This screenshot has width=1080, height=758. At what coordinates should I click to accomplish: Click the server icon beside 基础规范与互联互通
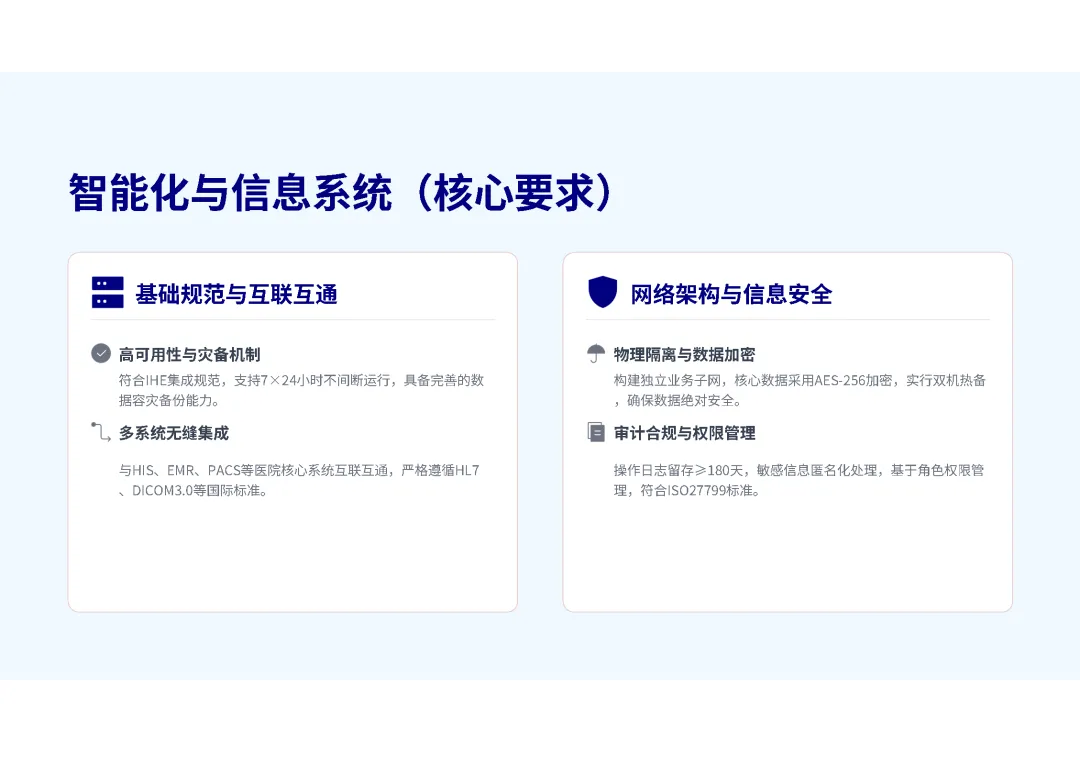107,293
